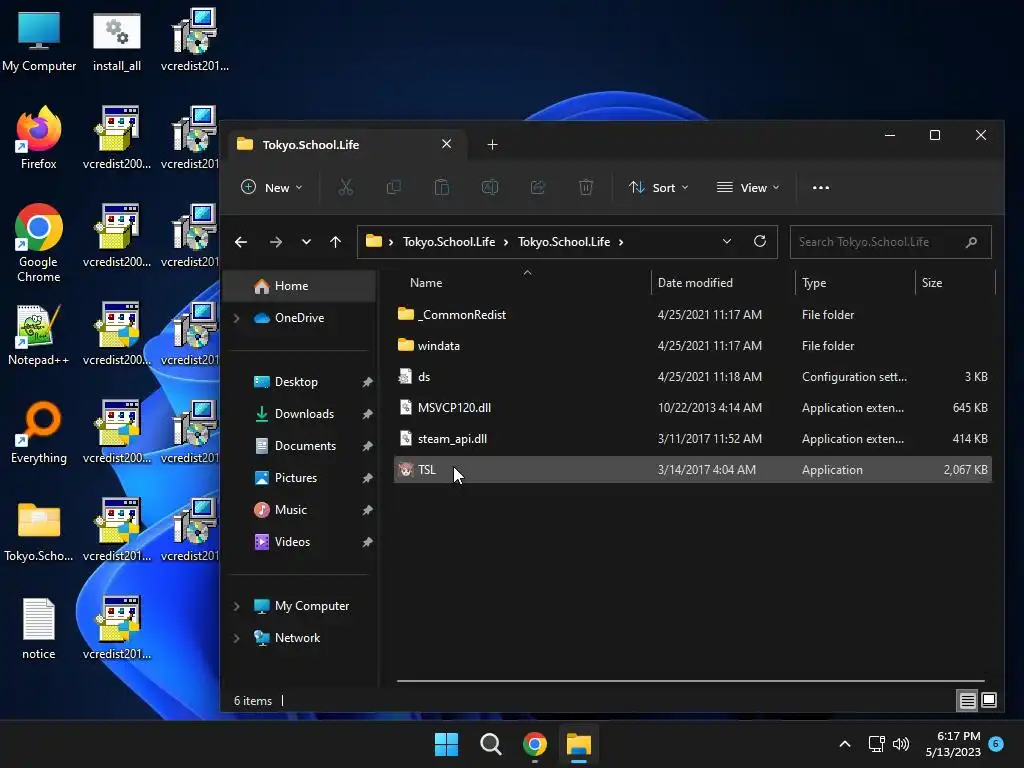This screenshot has width=1024, height=768.
Task: Open Windows Start menu
Action: click(447, 744)
